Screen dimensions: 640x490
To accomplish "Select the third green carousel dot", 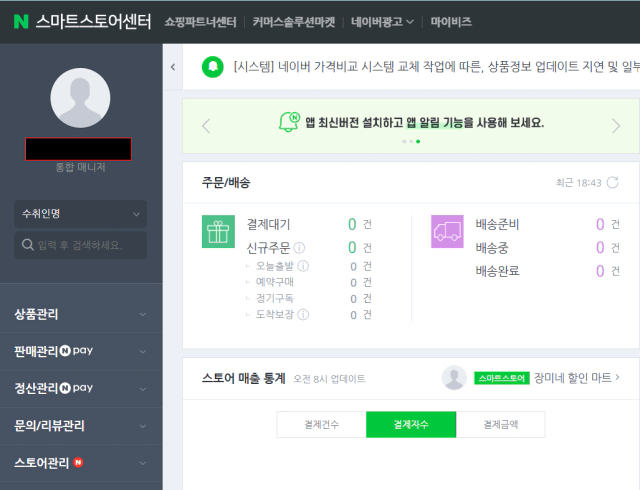I will point(418,141).
